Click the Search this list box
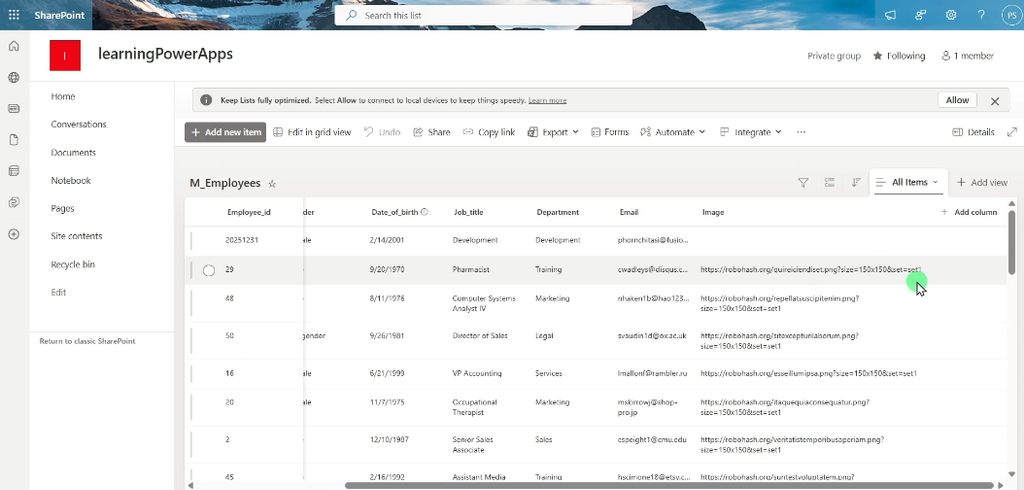Screen dimensions: 1024x490 [x=483, y=15]
